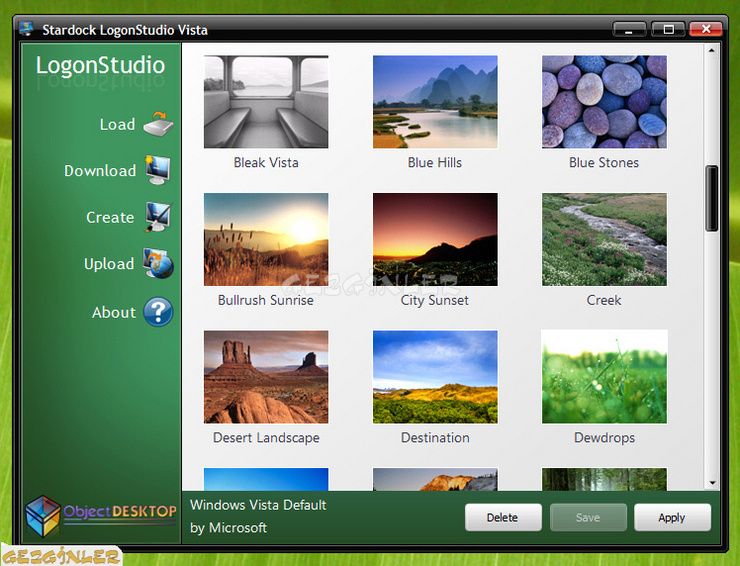Viewport: 740px width, 566px height.
Task: Click the About question mark icon
Action: (158, 312)
